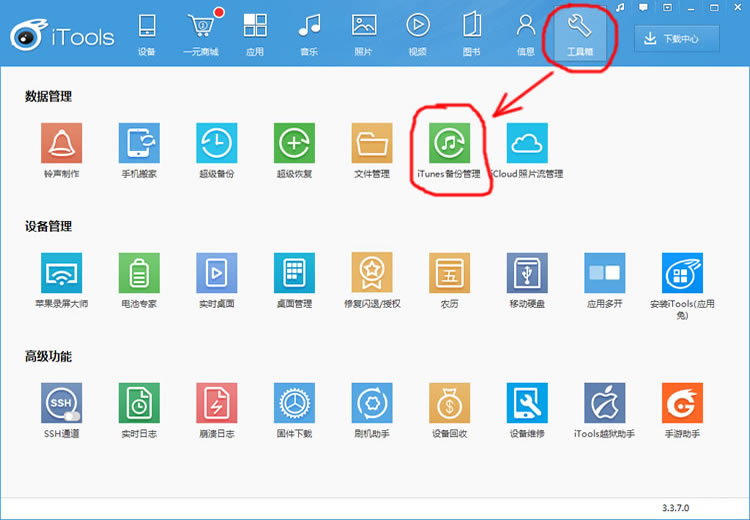Screen dimensions: 750x520
Task: Click 安装iTools(应用兔) install icon
Action: (x=682, y=273)
